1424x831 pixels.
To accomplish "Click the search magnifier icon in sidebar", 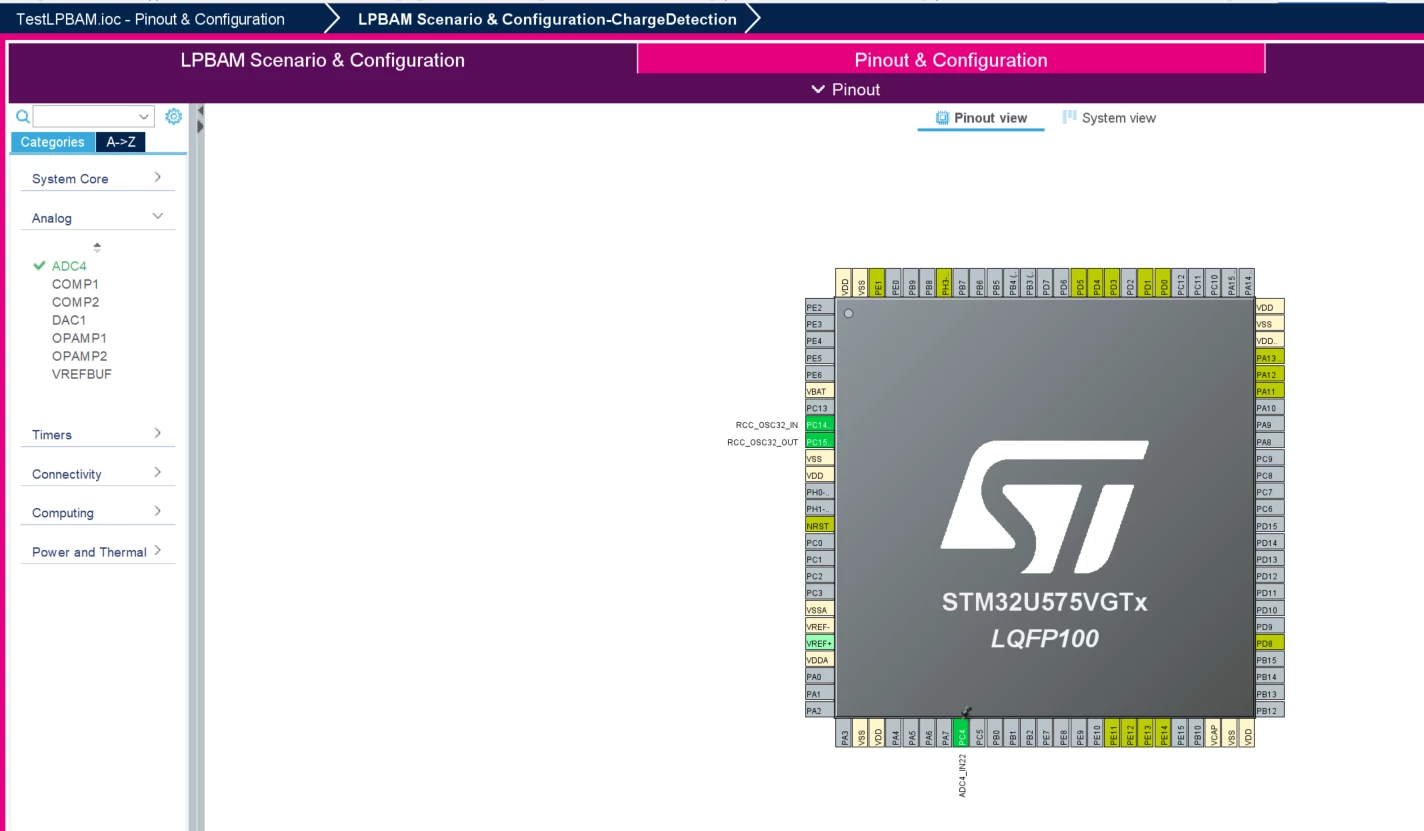I will pyautogui.click(x=23, y=116).
